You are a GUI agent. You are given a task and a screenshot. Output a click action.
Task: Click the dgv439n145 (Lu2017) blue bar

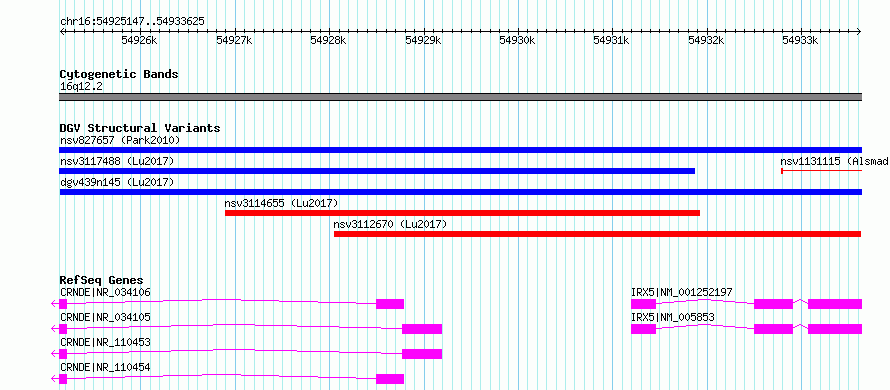[460, 192]
